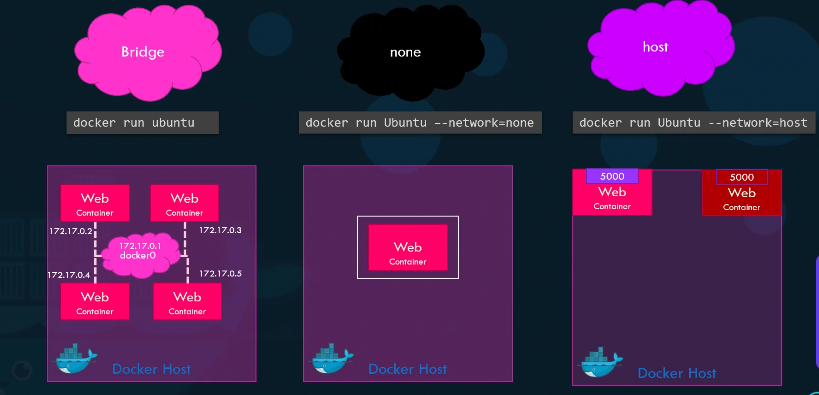
Task: Click the 172.17.0.4 IP address label
Action: click(68, 274)
